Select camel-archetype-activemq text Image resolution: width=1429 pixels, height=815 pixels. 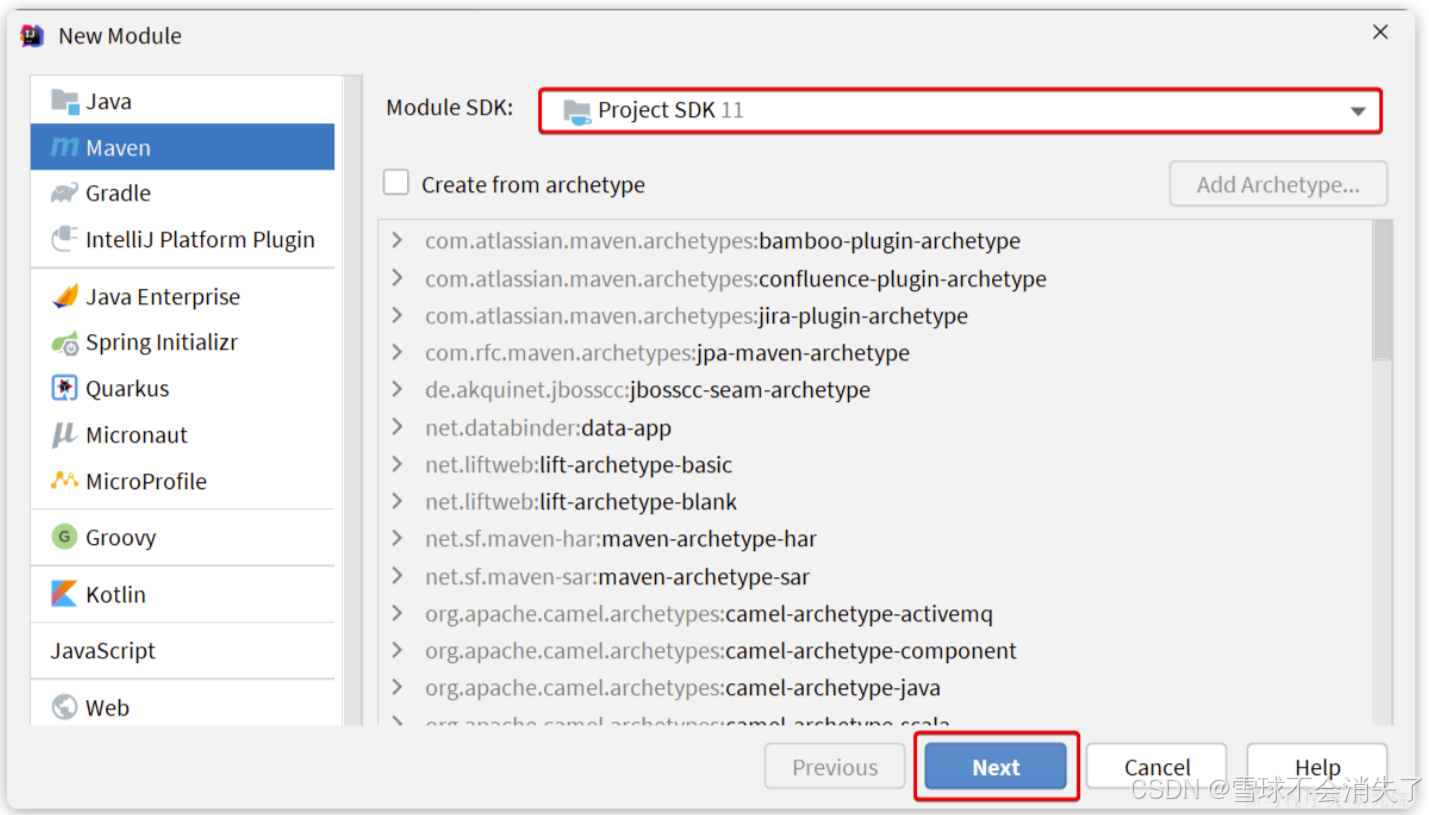pyautogui.click(x=859, y=614)
